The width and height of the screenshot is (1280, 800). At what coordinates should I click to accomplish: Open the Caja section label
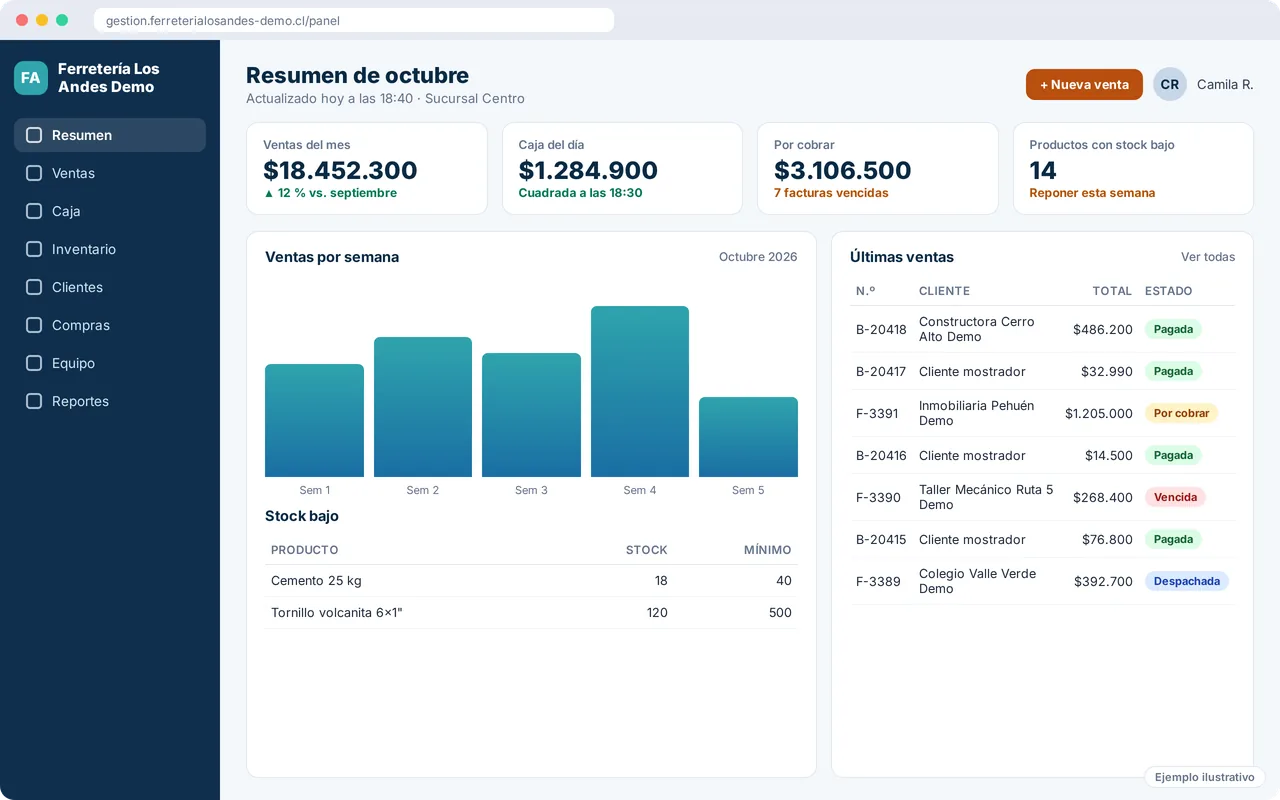[x=66, y=211]
